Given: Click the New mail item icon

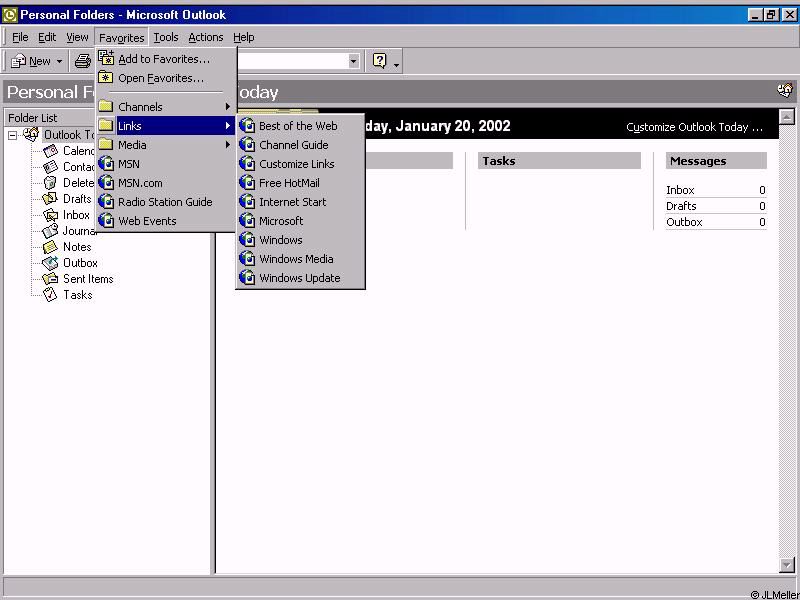Looking at the screenshot, I should tap(18, 62).
